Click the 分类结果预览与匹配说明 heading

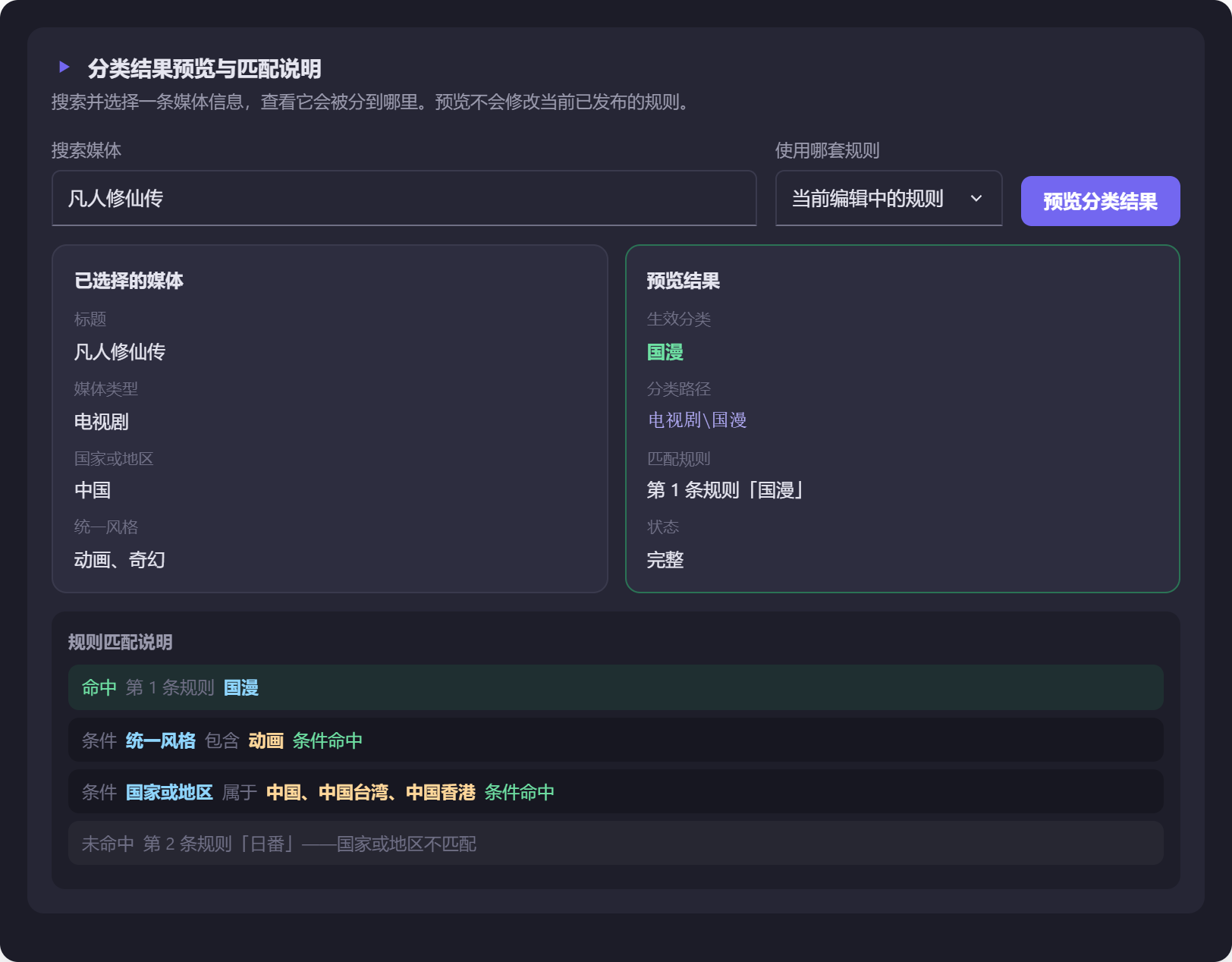coord(204,68)
